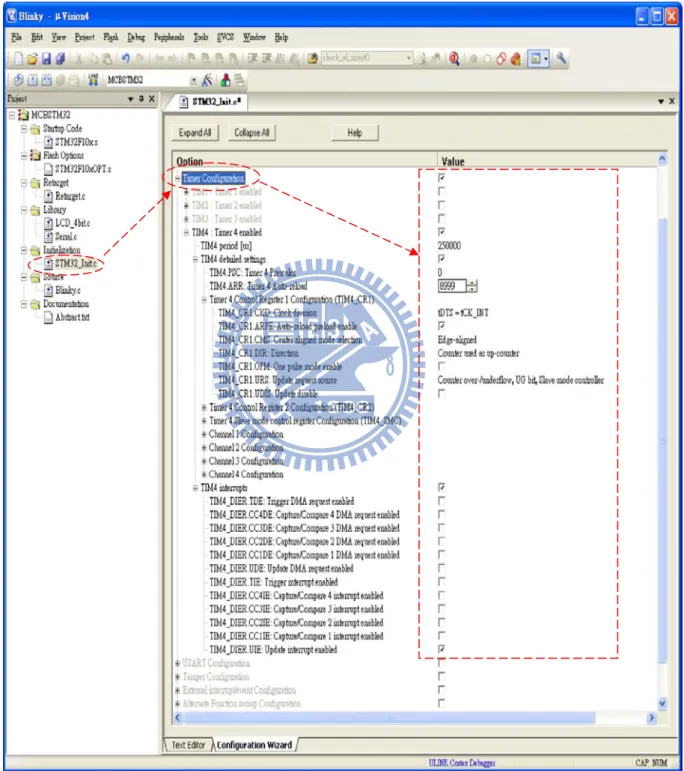Click the Collapse All button
This screenshot has height=771, width=684.
[x=252, y=133]
